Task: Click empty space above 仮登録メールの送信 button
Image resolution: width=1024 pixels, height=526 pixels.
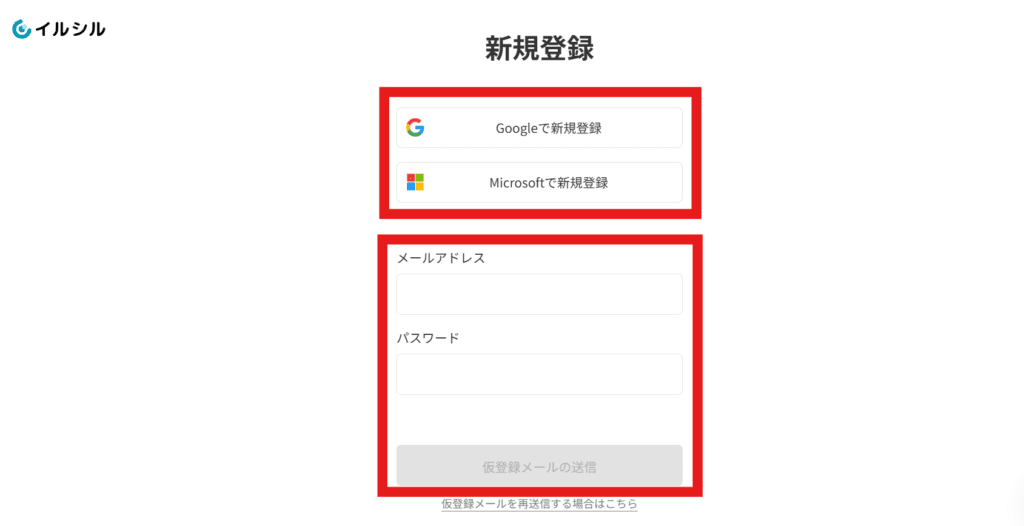Action: (539, 420)
